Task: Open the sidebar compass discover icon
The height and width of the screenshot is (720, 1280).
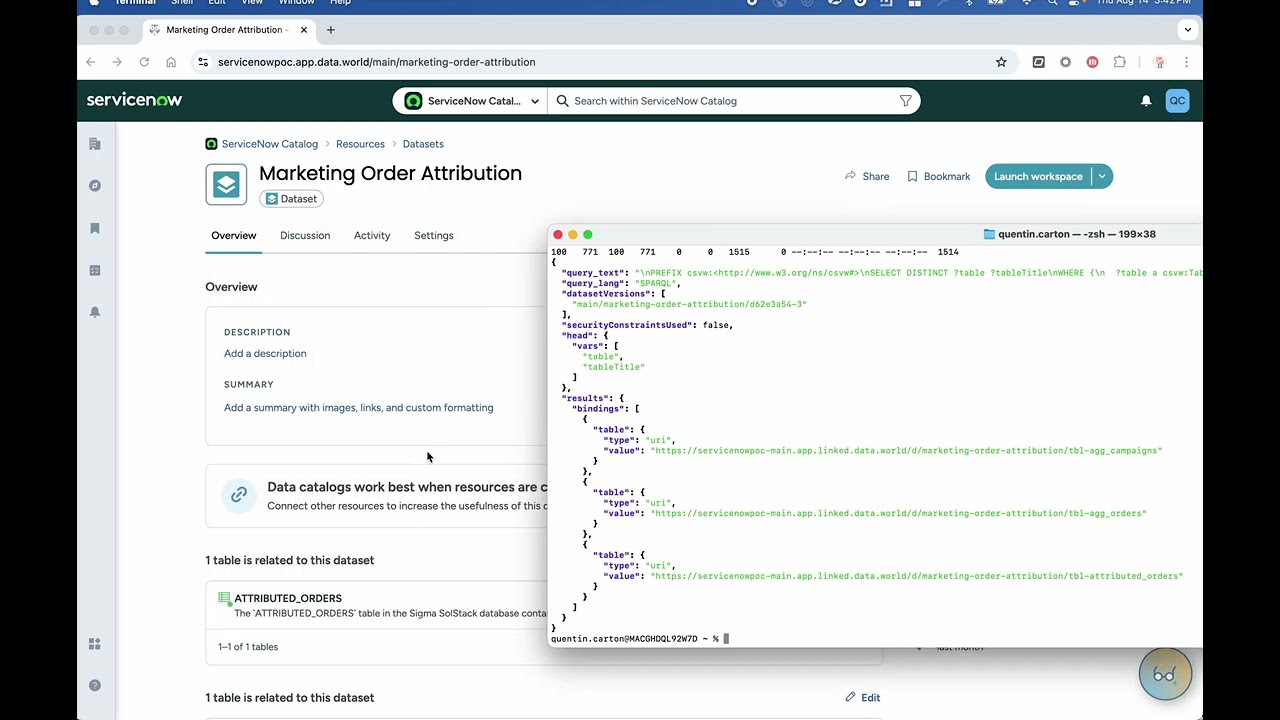Action: 95,186
